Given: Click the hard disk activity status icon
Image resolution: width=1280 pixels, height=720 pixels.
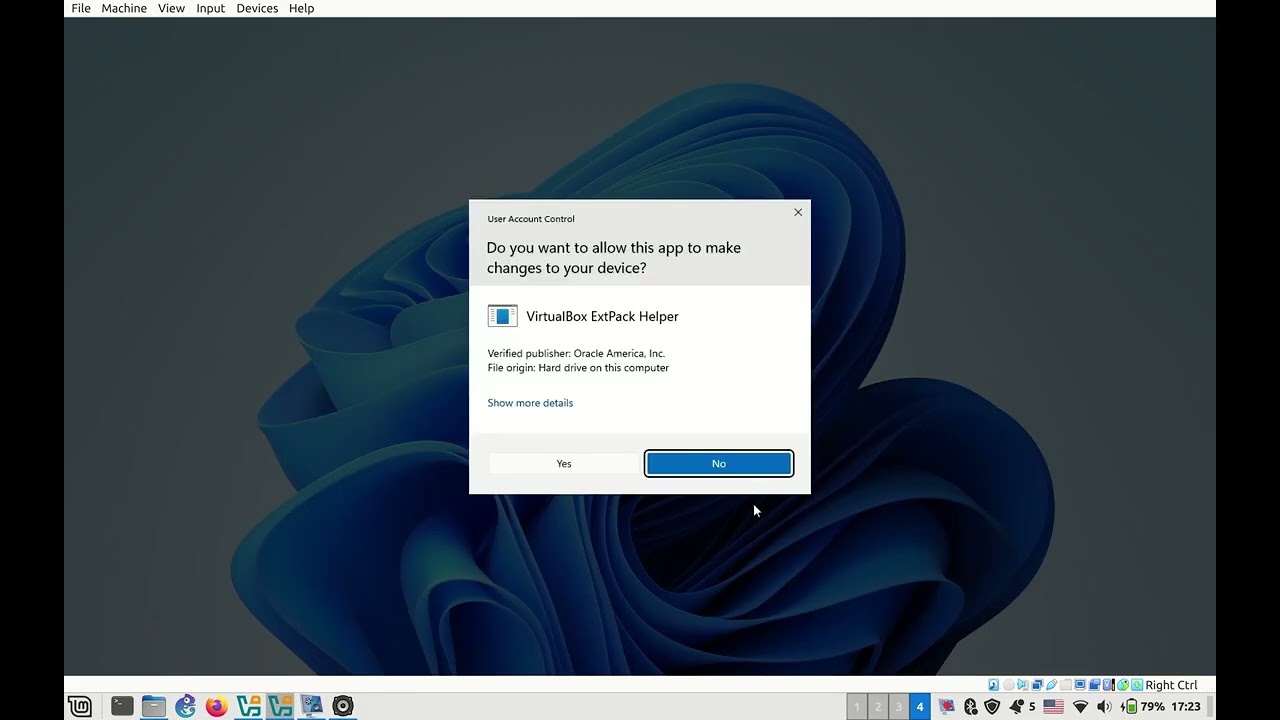Looking at the screenshot, I should coord(993,685).
